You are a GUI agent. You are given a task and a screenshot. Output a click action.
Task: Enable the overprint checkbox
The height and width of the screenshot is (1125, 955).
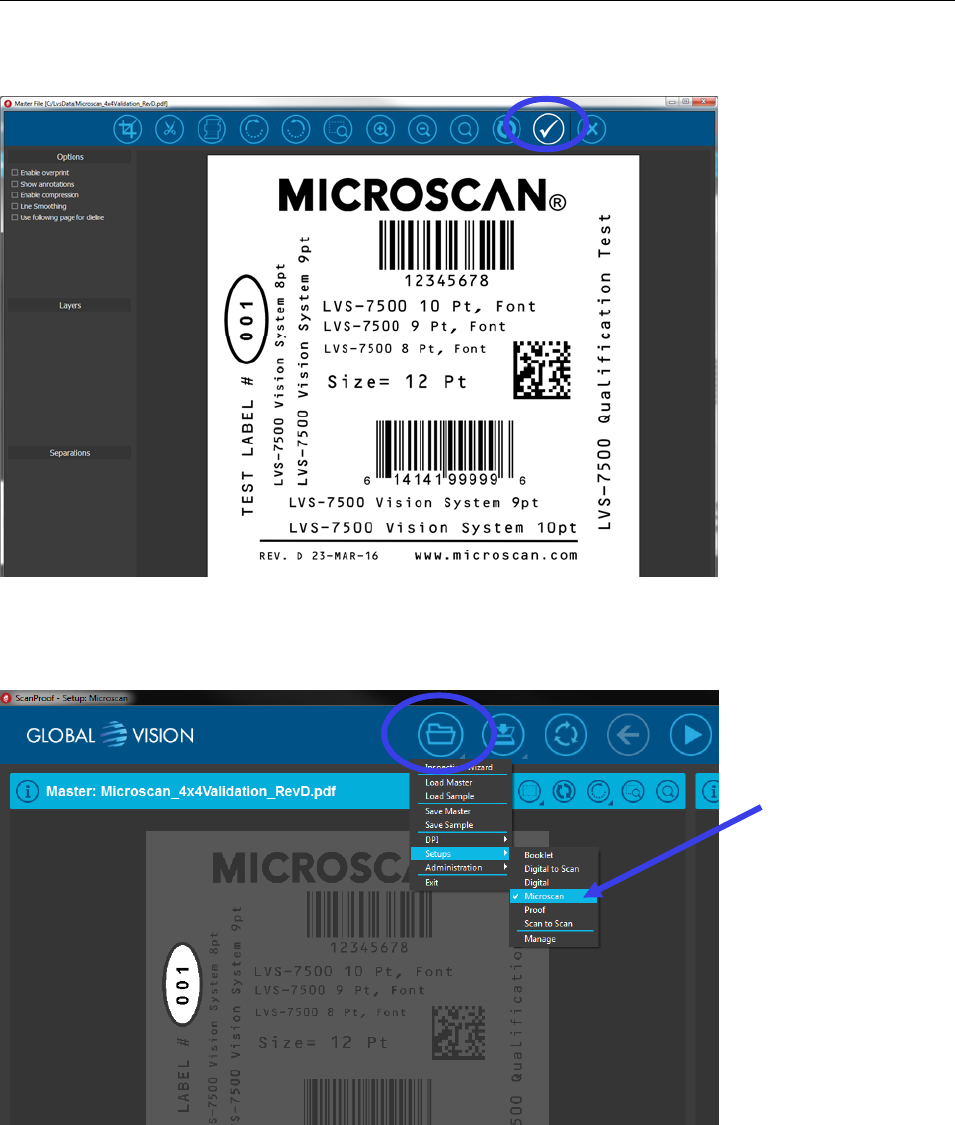point(15,173)
